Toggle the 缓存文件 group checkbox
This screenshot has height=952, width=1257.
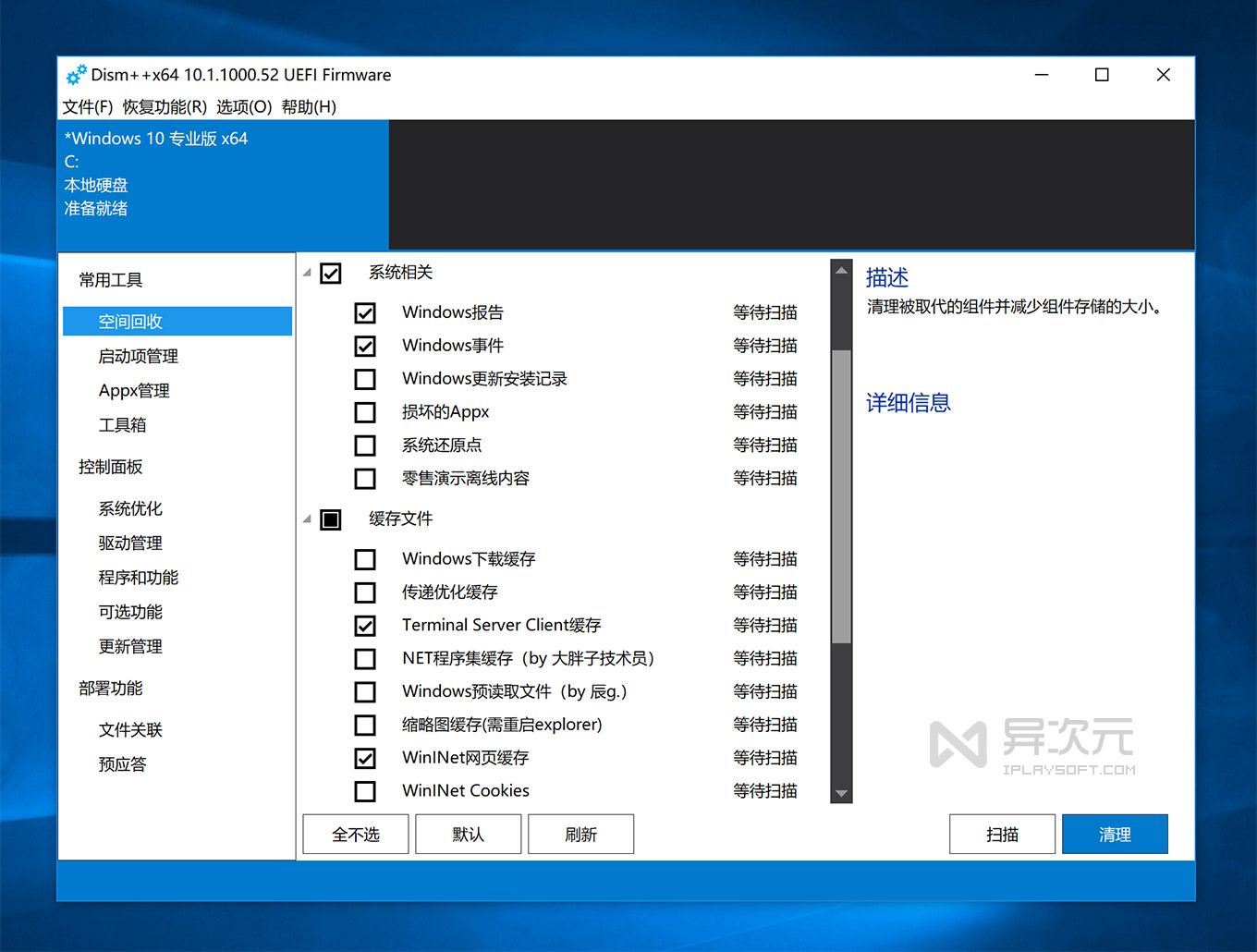tap(331, 520)
